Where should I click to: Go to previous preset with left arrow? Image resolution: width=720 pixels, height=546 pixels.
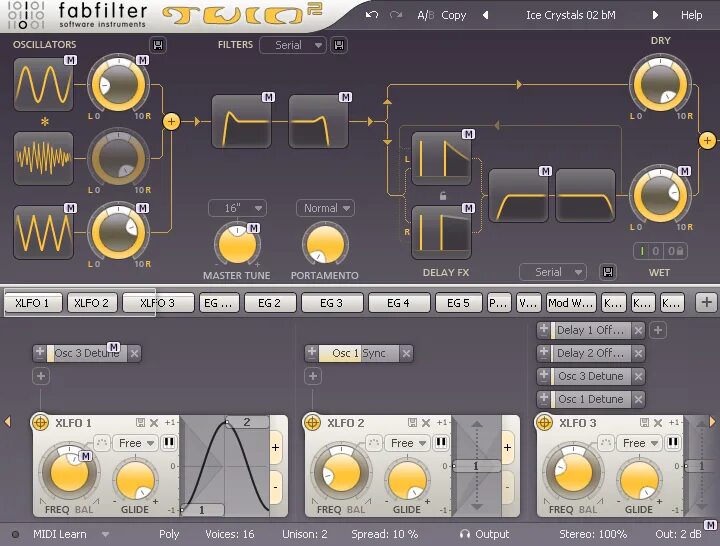tap(485, 15)
